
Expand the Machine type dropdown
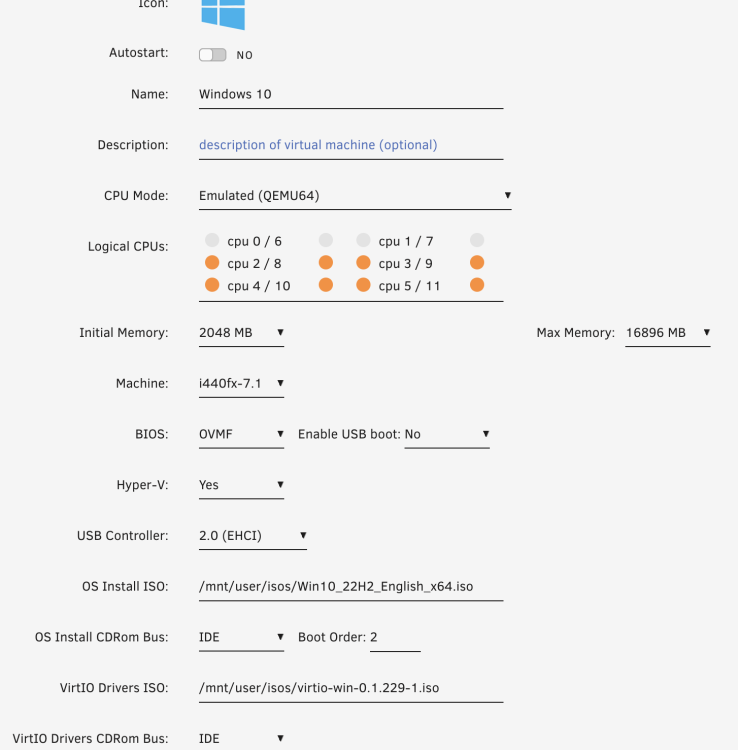click(x=241, y=384)
